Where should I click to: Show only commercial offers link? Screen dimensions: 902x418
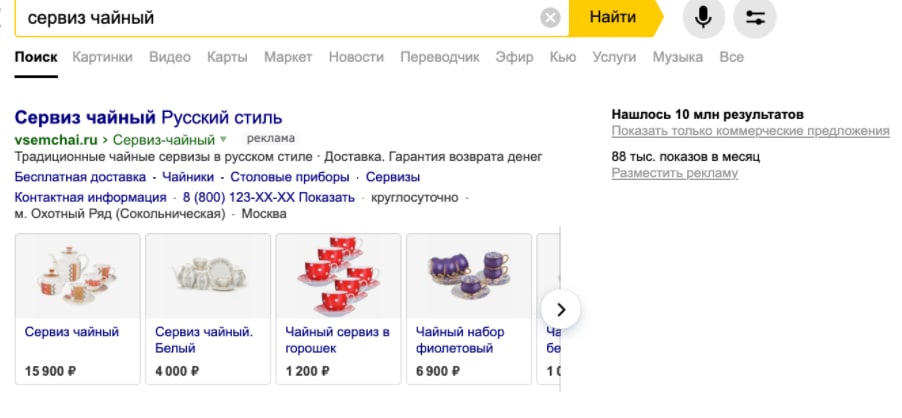750,131
